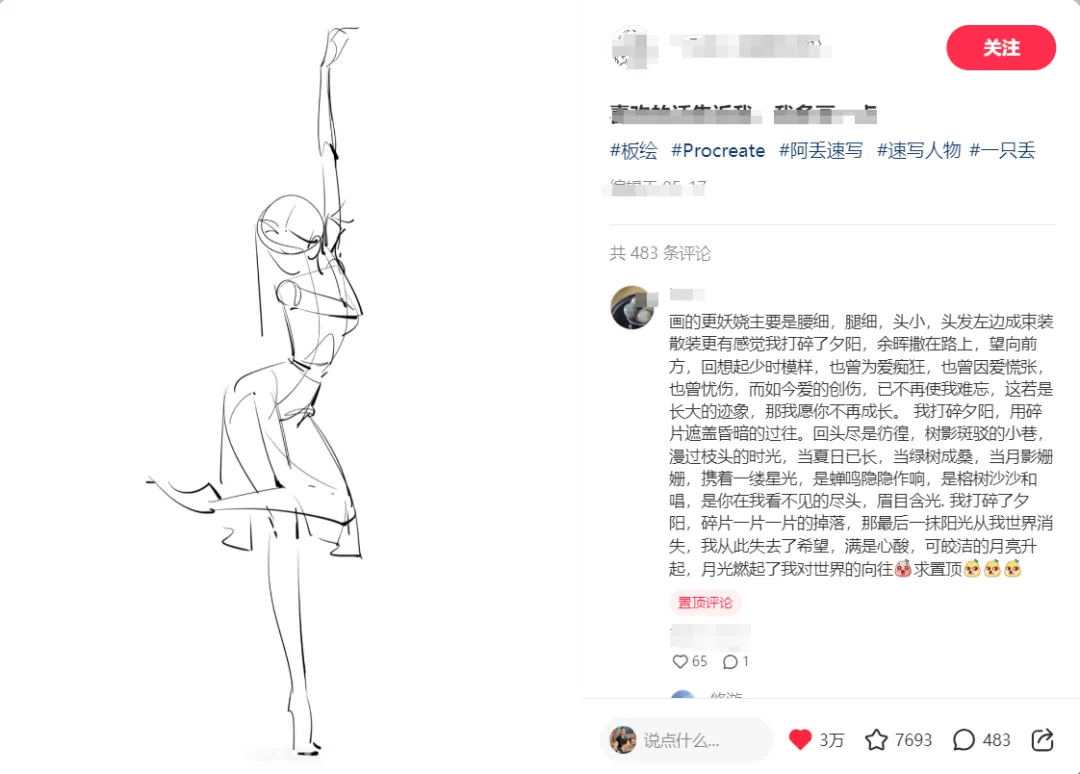Click your own avatar beside the comment box

[x=623, y=740]
